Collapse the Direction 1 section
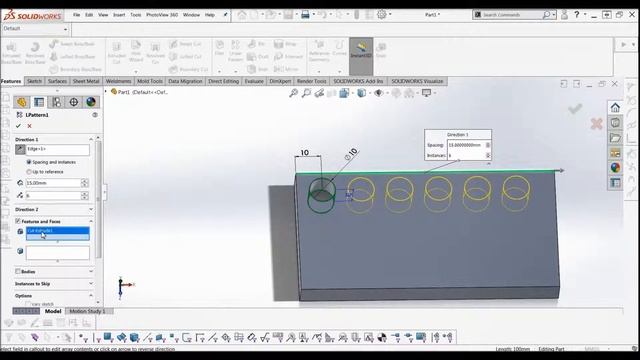This screenshot has width=640, height=360. [x=91, y=139]
